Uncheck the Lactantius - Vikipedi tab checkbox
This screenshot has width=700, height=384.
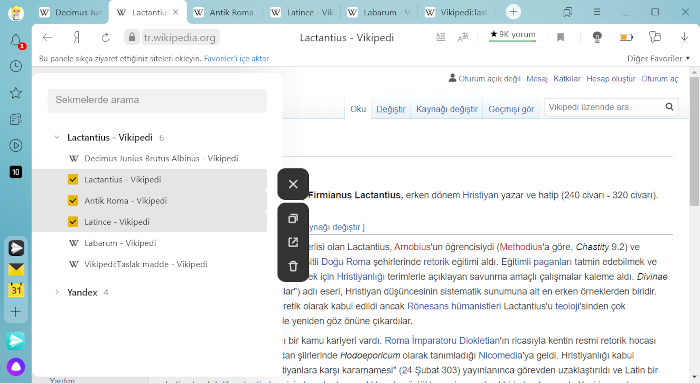[x=73, y=179]
